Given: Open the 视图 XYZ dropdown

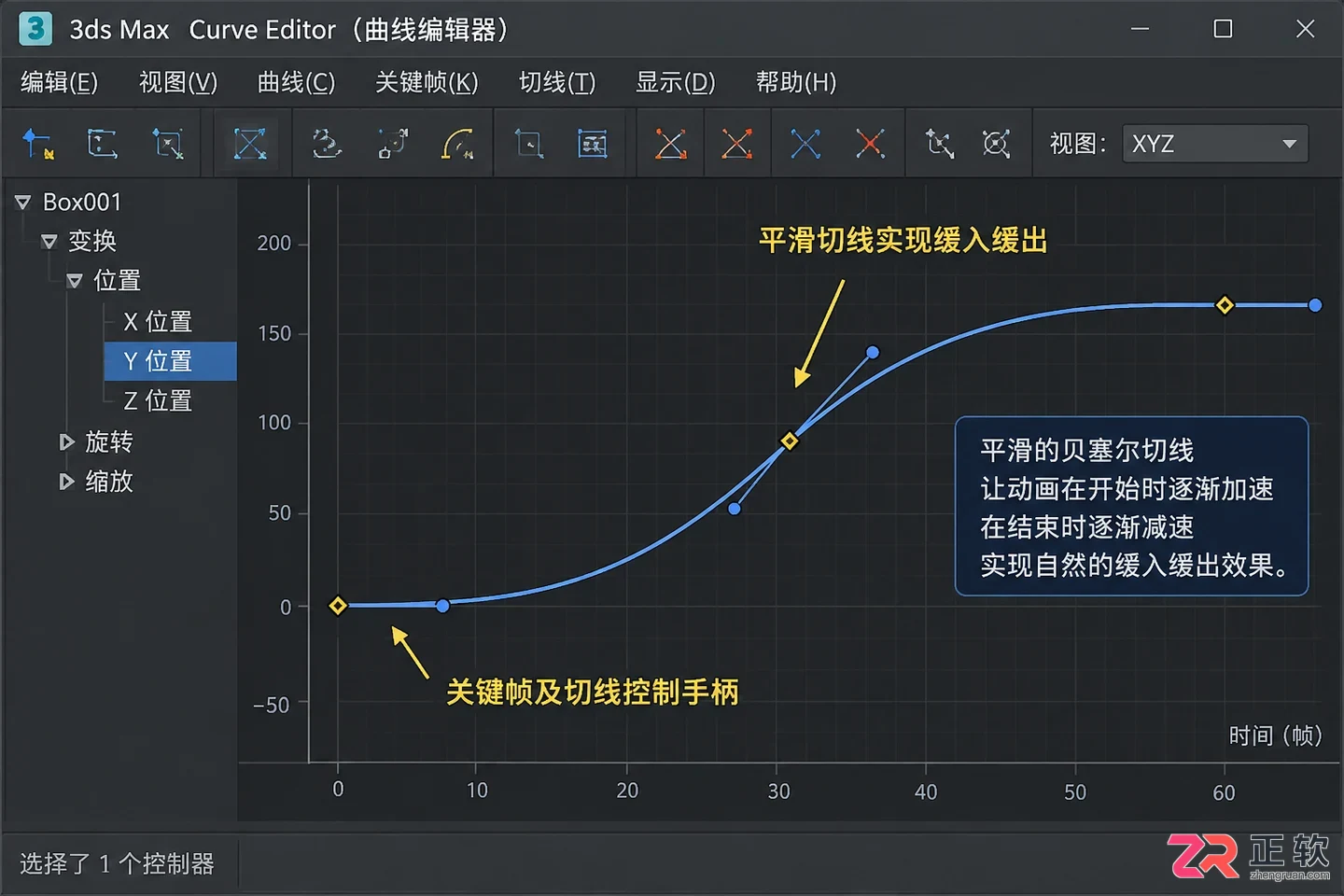Looking at the screenshot, I should coord(1214,144).
